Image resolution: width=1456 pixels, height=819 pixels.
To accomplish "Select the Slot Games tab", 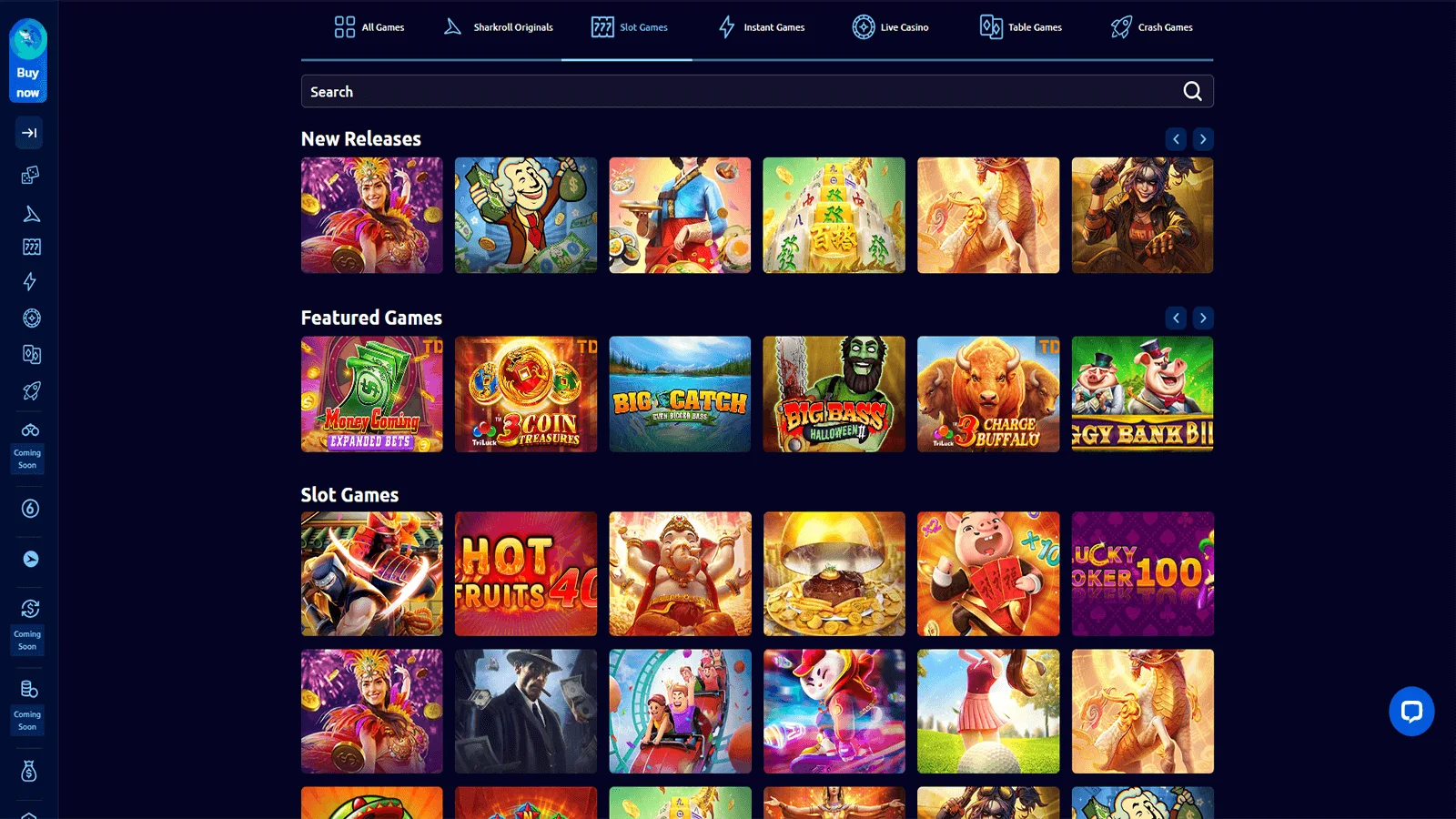I will click(x=629, y=27).
